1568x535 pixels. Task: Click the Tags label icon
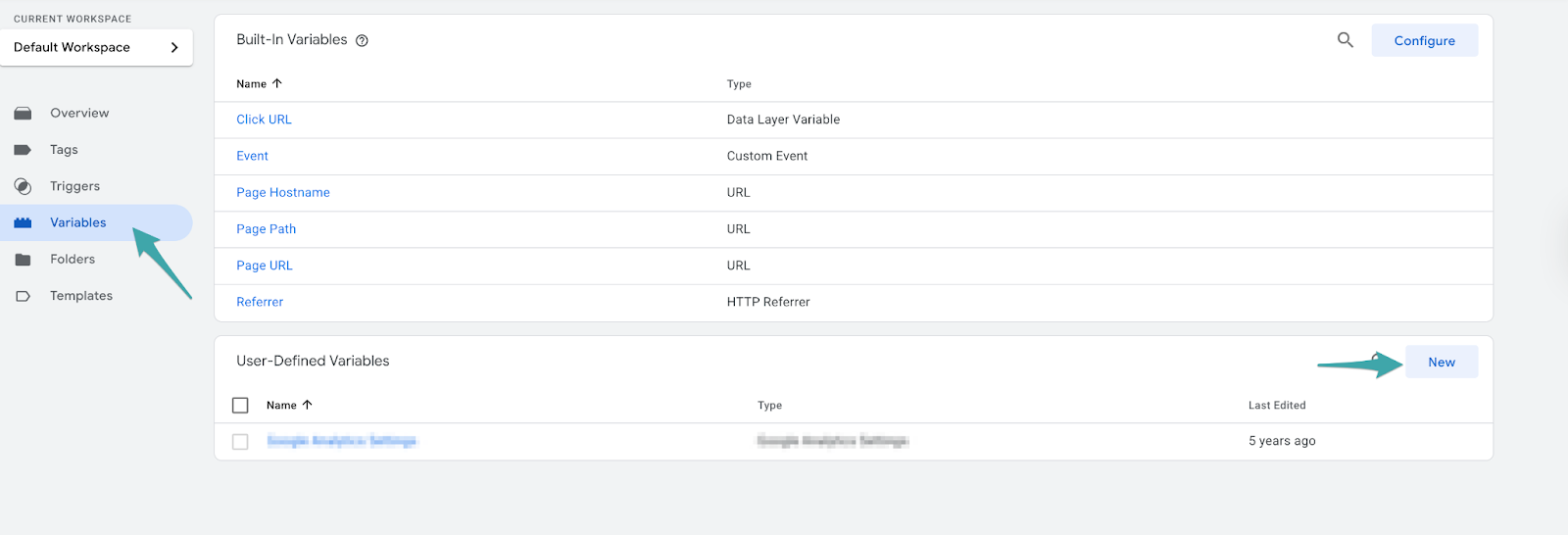click(x=23, y=150)
